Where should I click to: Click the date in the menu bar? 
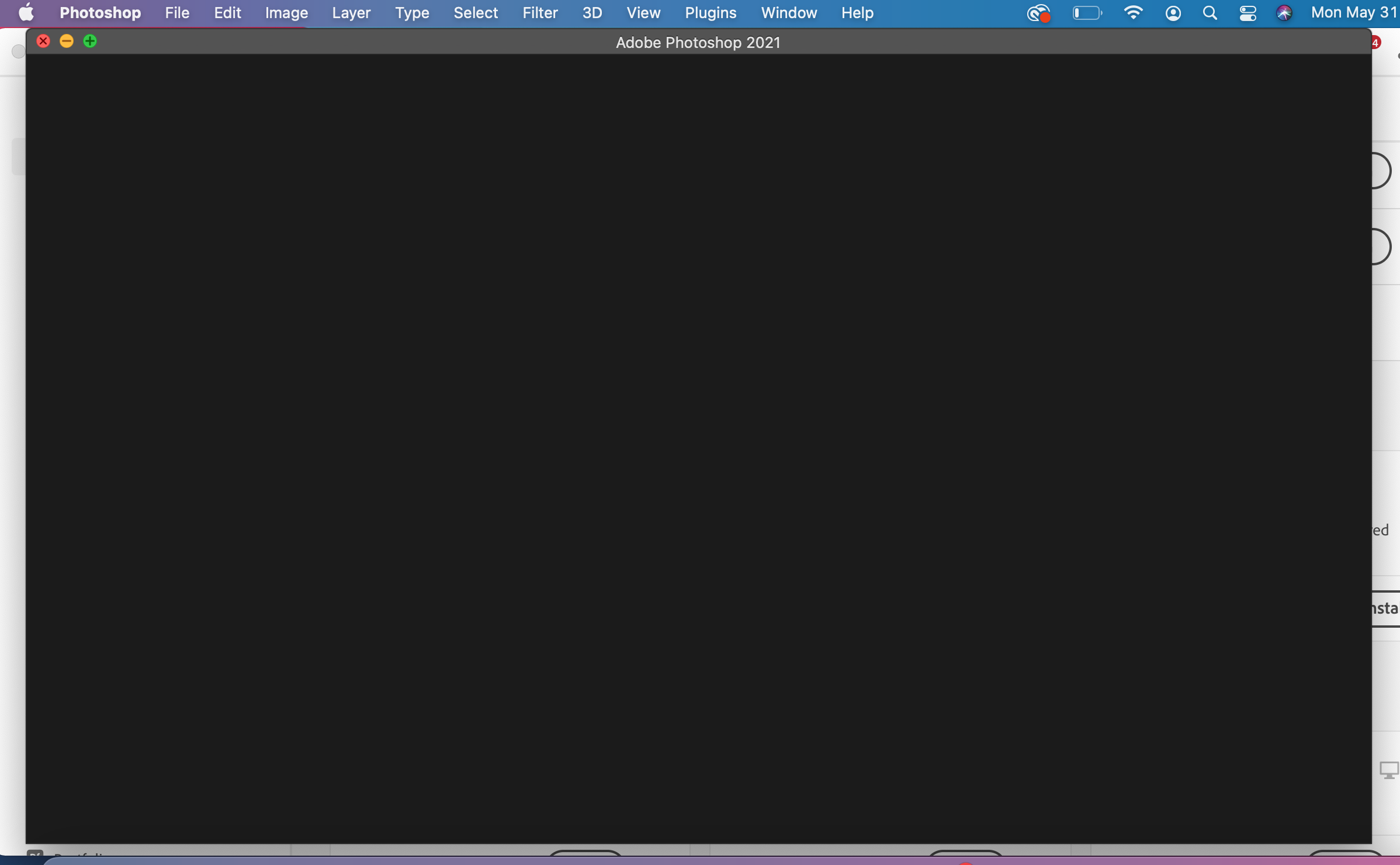[x=1353, y=12]
